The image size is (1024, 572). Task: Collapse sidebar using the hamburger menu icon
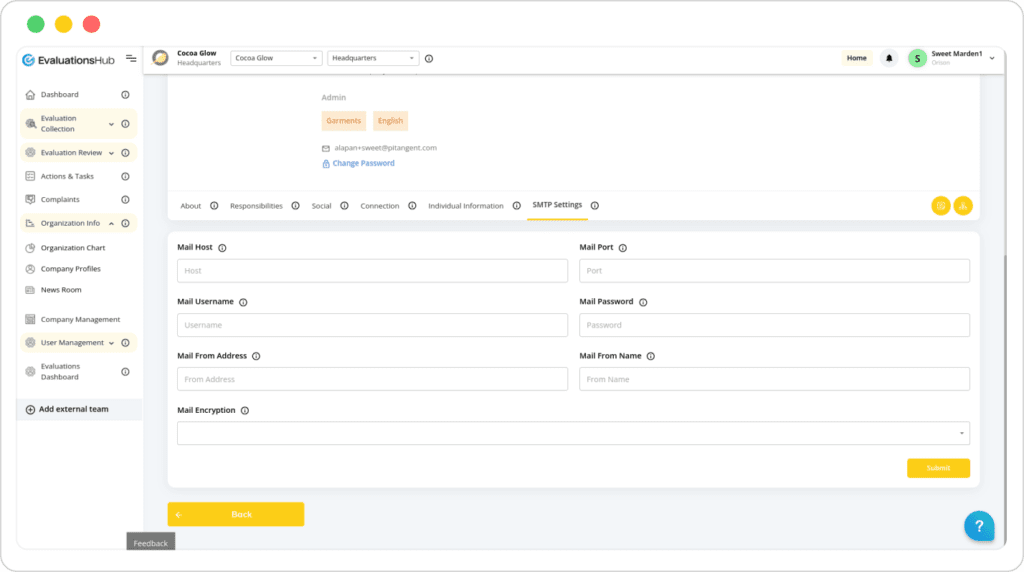click(131, 59)
